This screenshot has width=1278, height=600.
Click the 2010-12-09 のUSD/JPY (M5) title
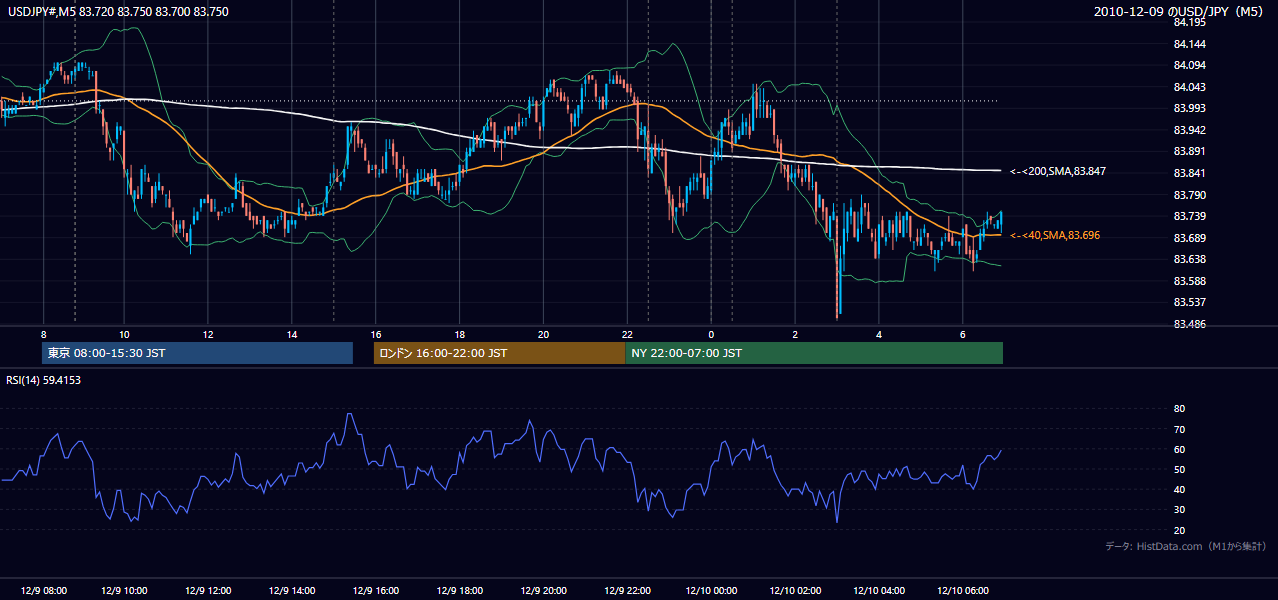[x=1180, y=12]
